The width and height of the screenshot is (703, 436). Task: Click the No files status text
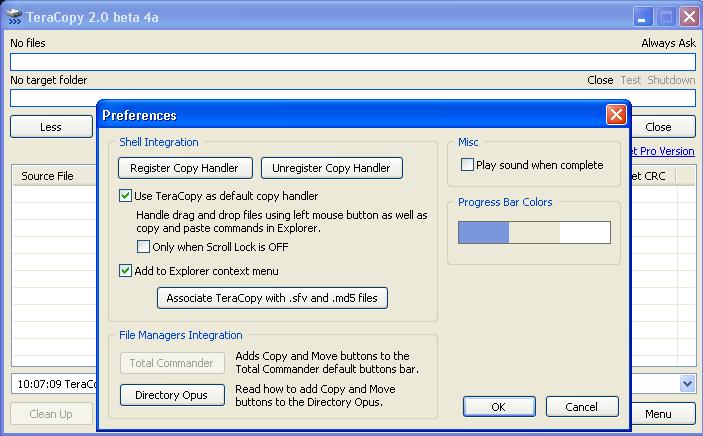coord(28,43)
